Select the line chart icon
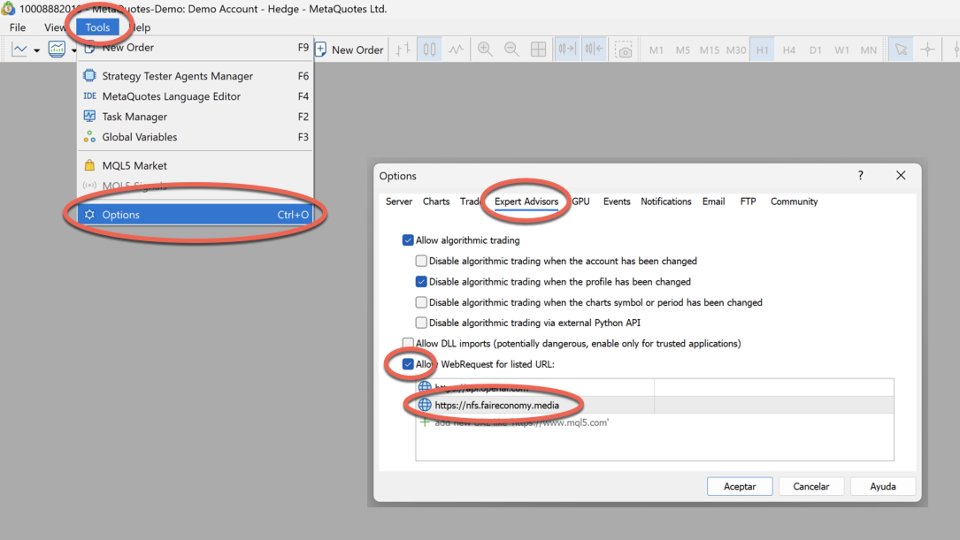 click(456, 50)
